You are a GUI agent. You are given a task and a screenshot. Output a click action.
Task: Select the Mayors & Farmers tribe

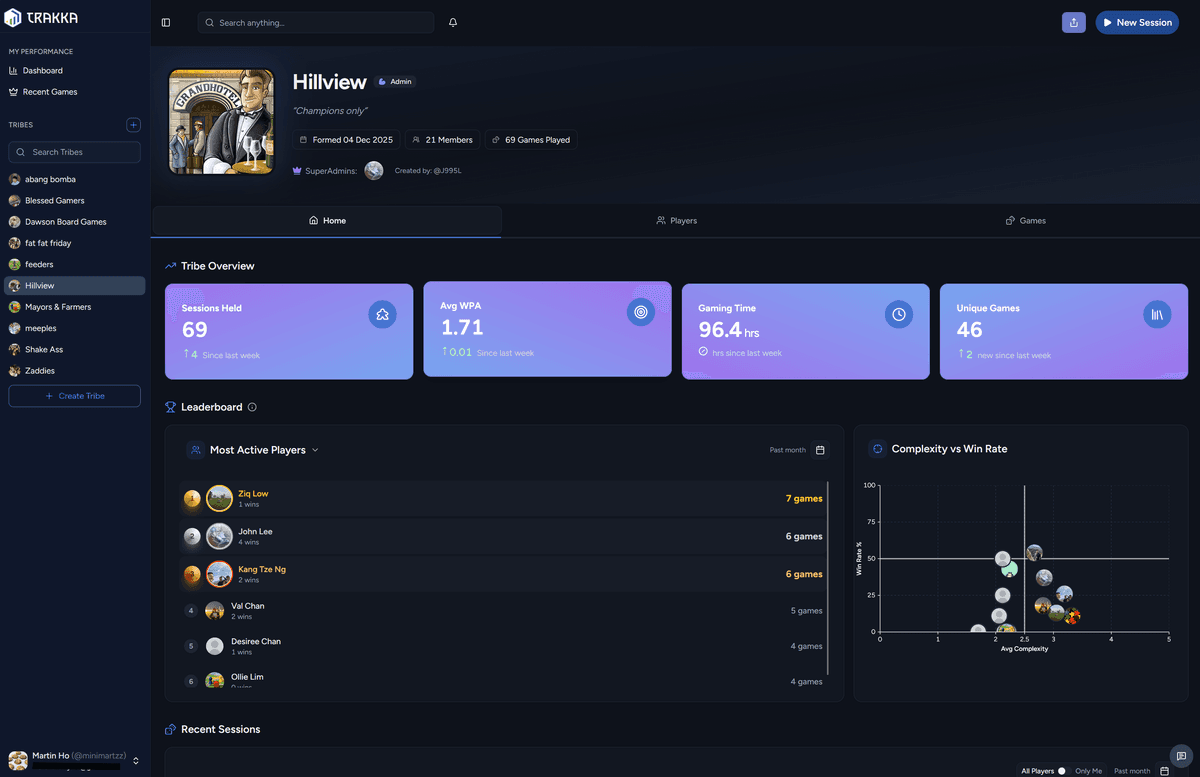tap(75, 307)
